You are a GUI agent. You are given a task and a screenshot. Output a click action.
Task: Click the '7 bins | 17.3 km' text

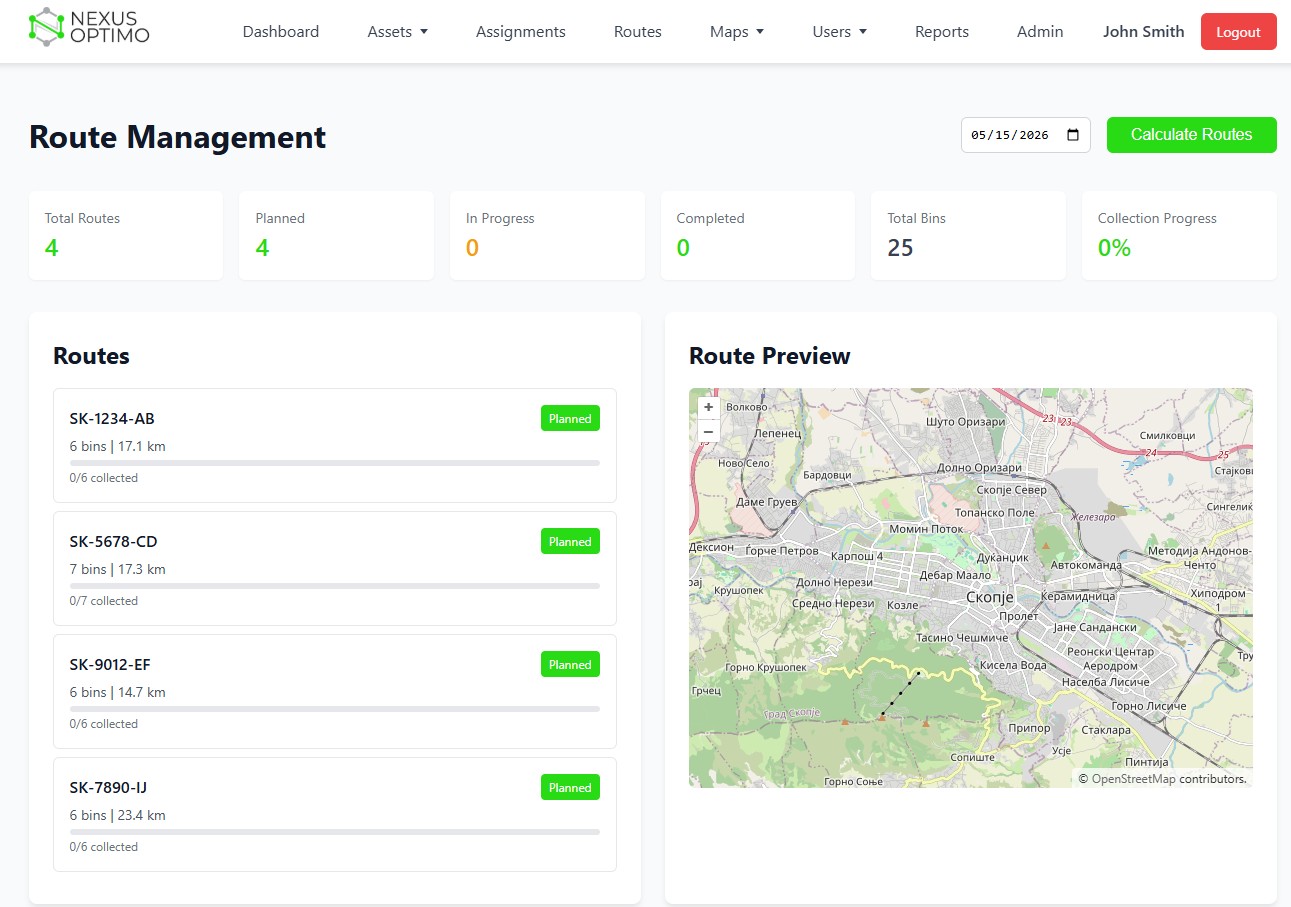pos(118,569)
